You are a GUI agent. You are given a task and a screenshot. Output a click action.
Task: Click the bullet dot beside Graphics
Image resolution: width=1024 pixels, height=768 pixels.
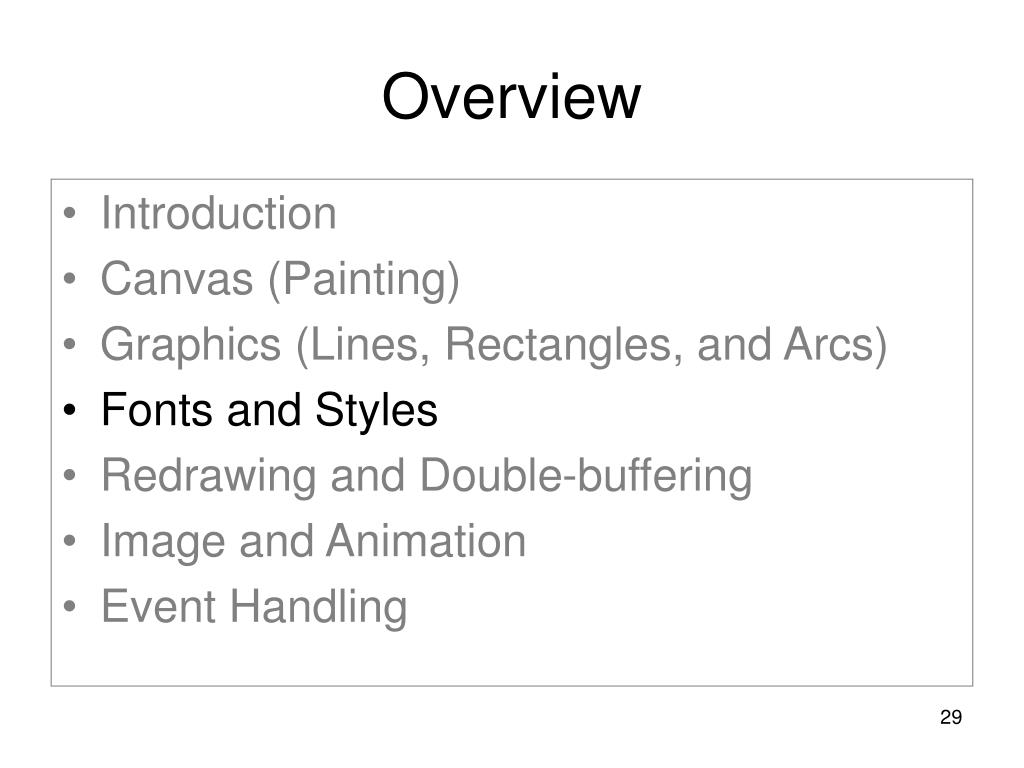tap(70, 344)
